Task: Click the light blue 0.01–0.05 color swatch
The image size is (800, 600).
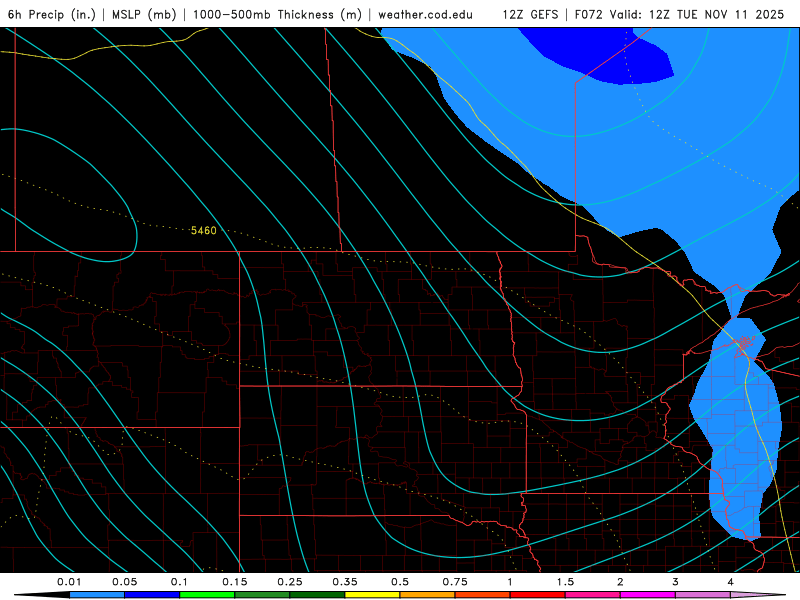Action: [97, 595]
